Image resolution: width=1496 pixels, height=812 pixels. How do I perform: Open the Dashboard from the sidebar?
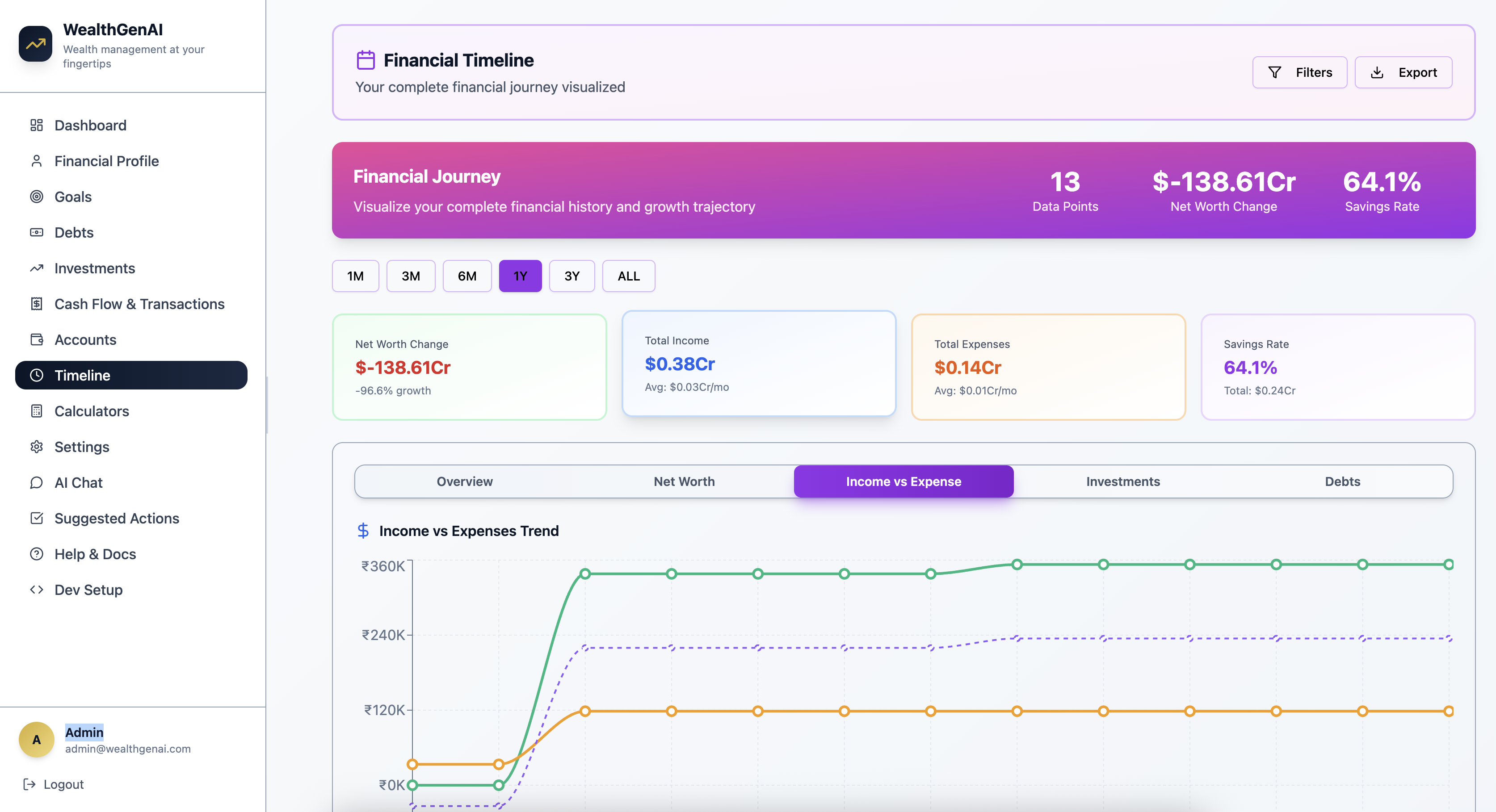[37, 125]
